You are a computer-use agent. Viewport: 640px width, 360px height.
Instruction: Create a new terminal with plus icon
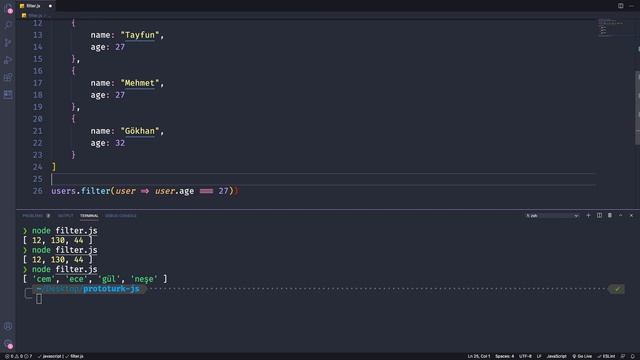(x=588, y=216)
